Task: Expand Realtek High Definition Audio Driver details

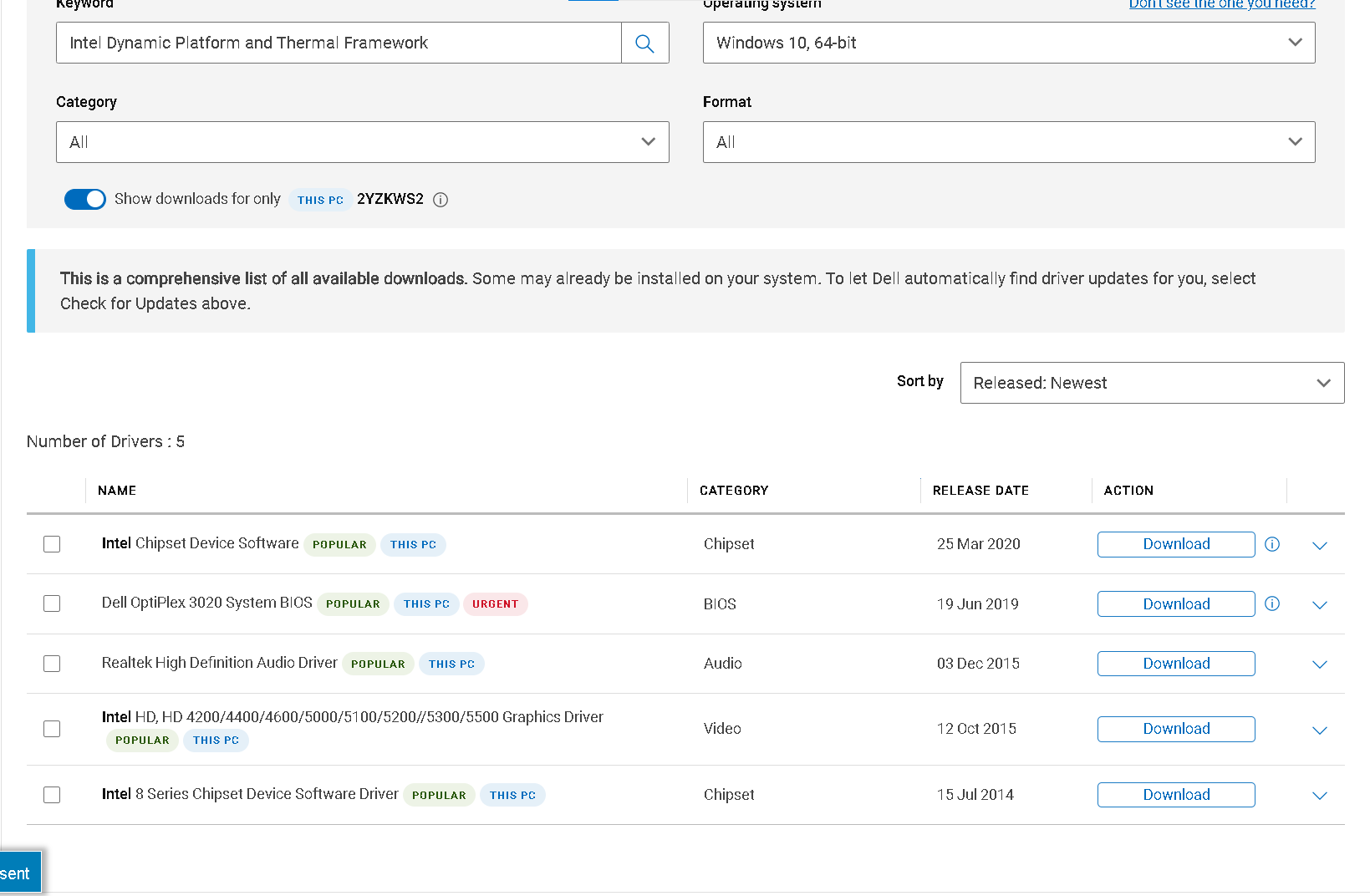Action: (x=1320, y=664)
